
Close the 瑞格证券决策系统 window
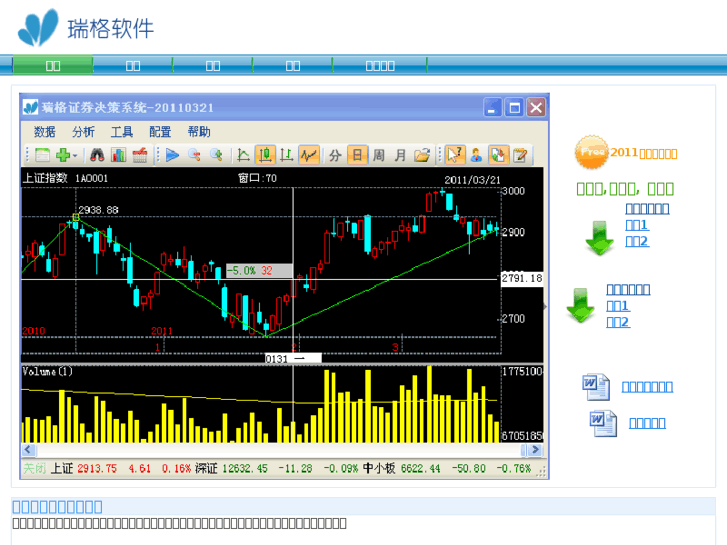pos(536,108)
